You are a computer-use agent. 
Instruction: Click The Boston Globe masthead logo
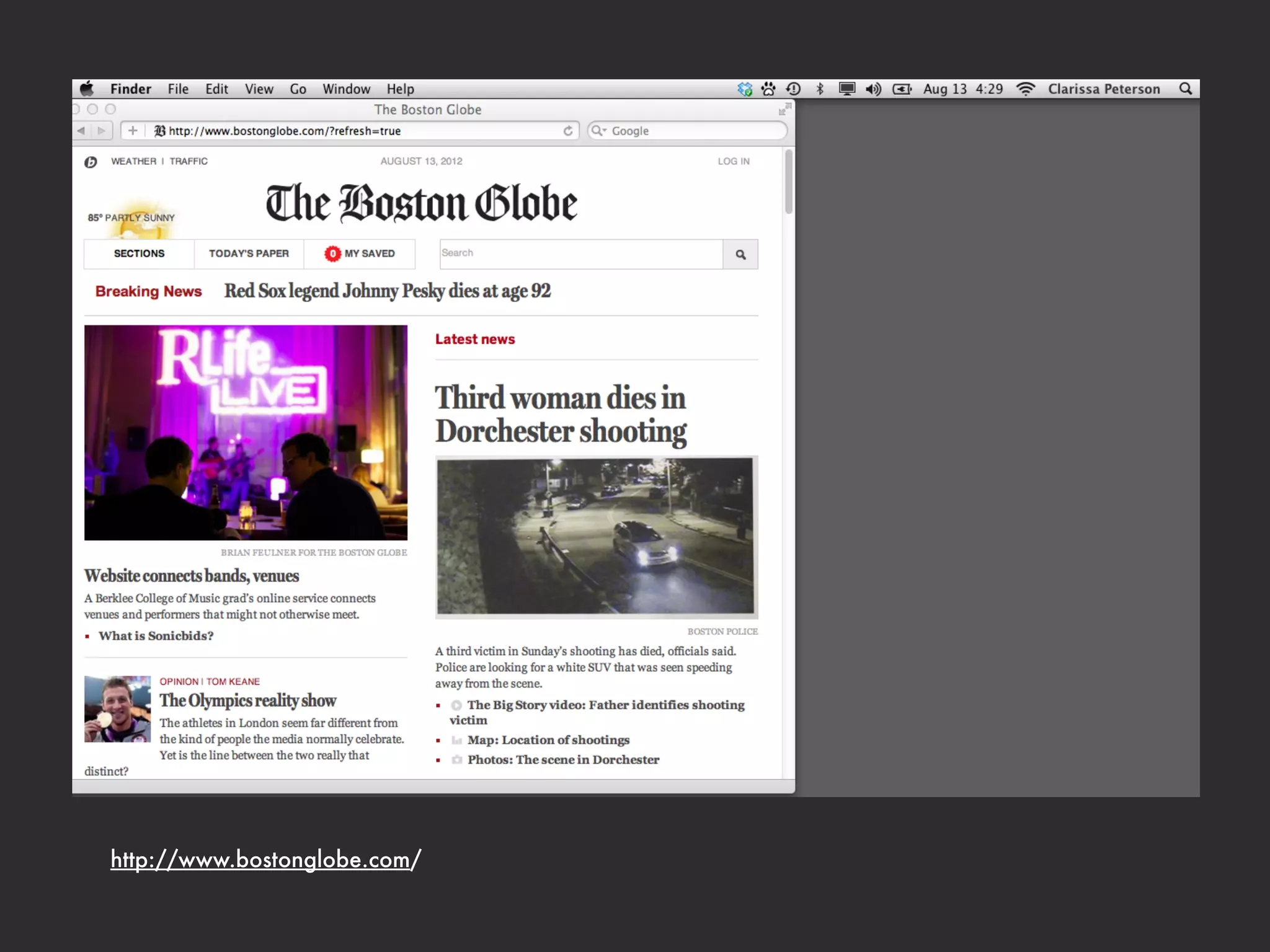pos(422,203)
